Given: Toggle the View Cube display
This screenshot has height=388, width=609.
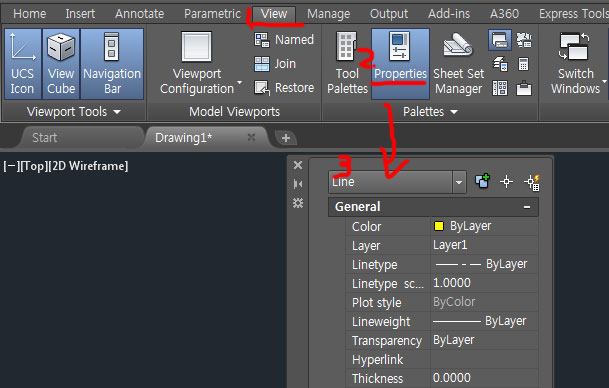Looking at the screenshot, I should click(x=61, y=64).
